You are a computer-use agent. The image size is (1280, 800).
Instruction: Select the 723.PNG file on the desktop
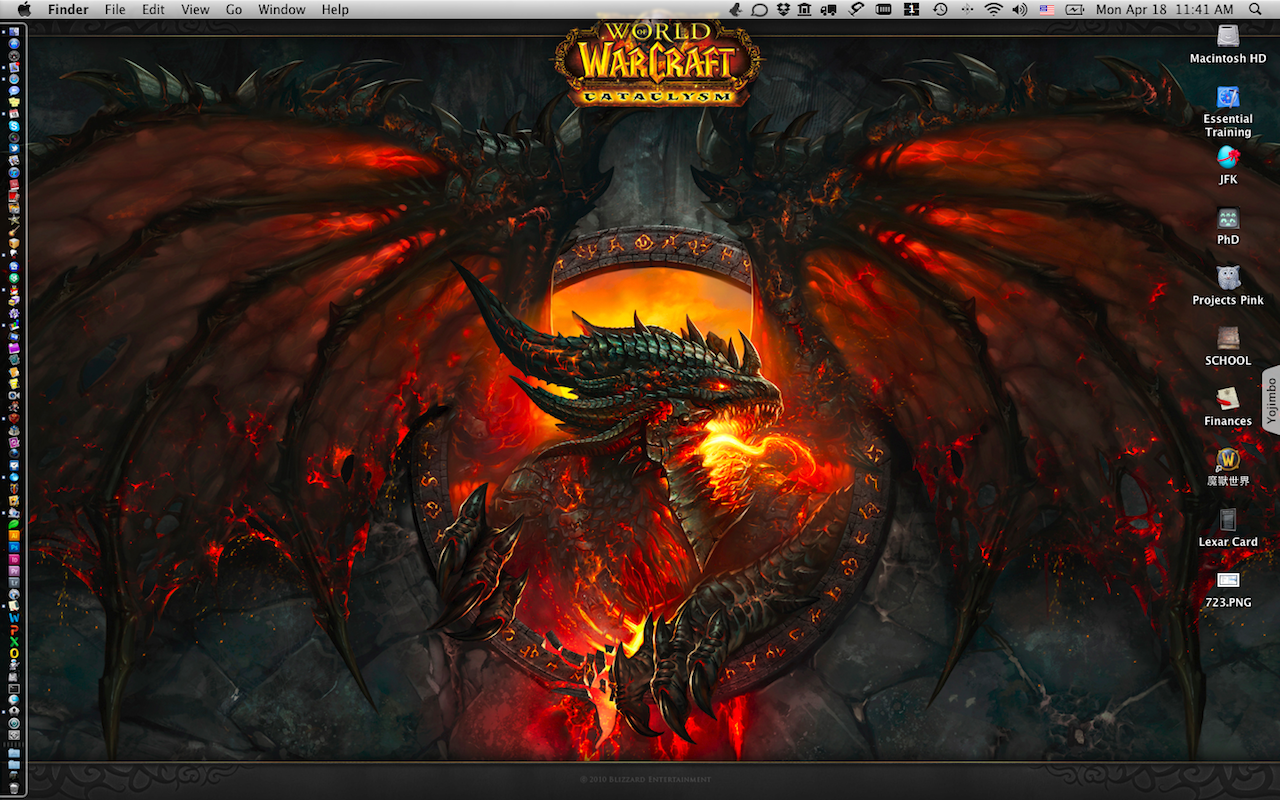(x=1228, y=582)
